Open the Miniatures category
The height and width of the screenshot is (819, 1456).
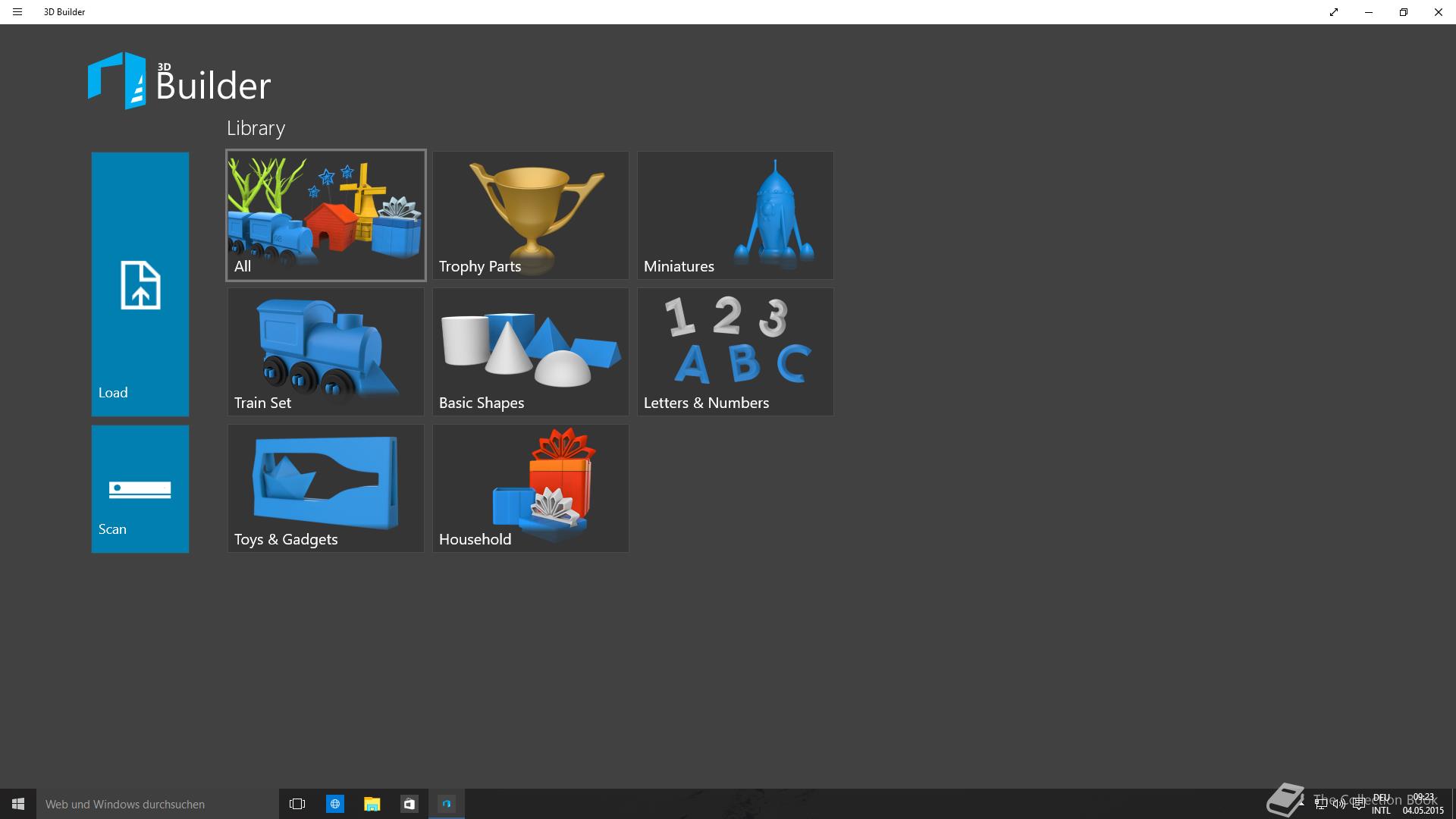[736, 215]
